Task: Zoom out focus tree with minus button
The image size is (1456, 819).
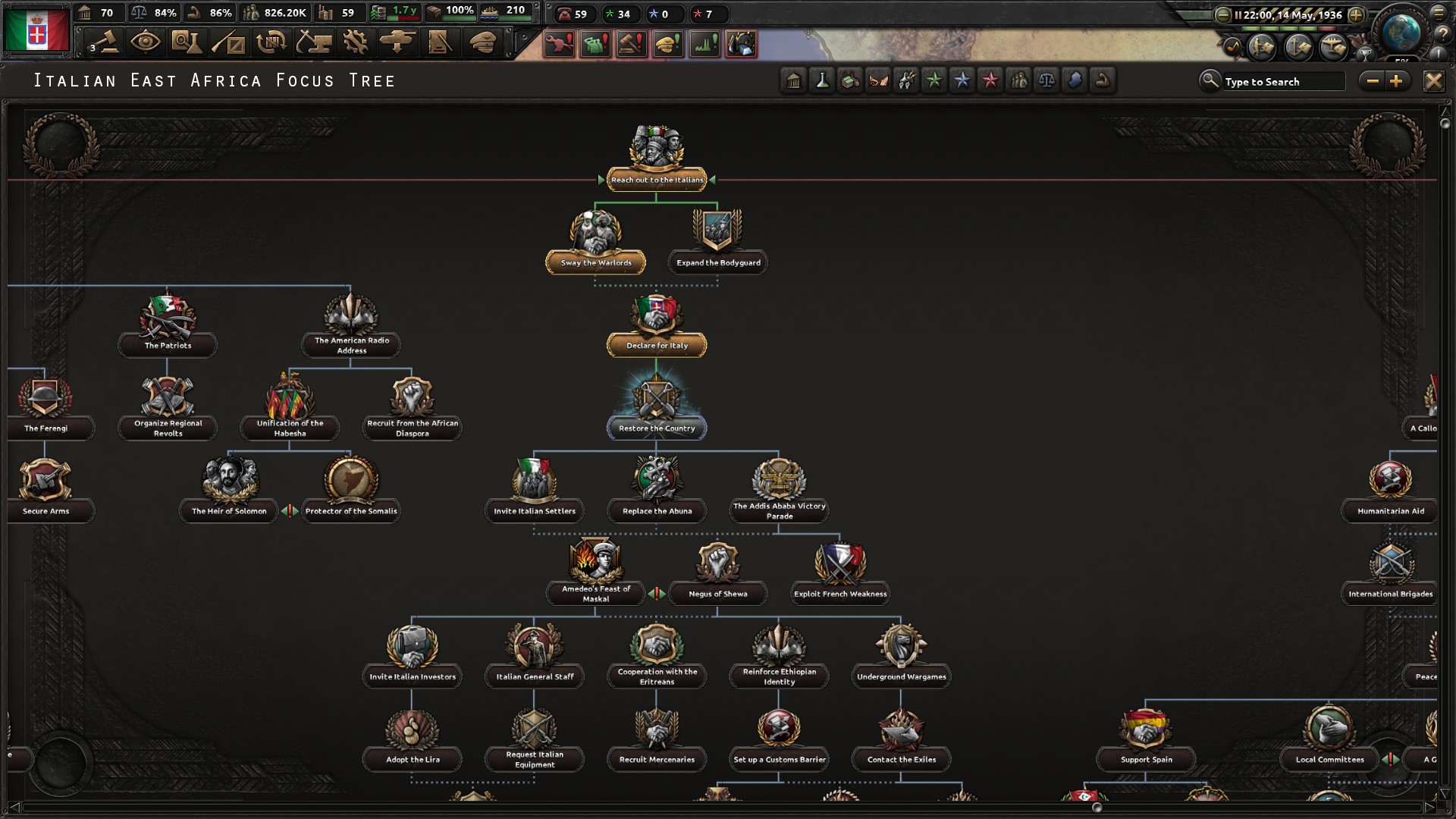Action: coord(1372,81)
